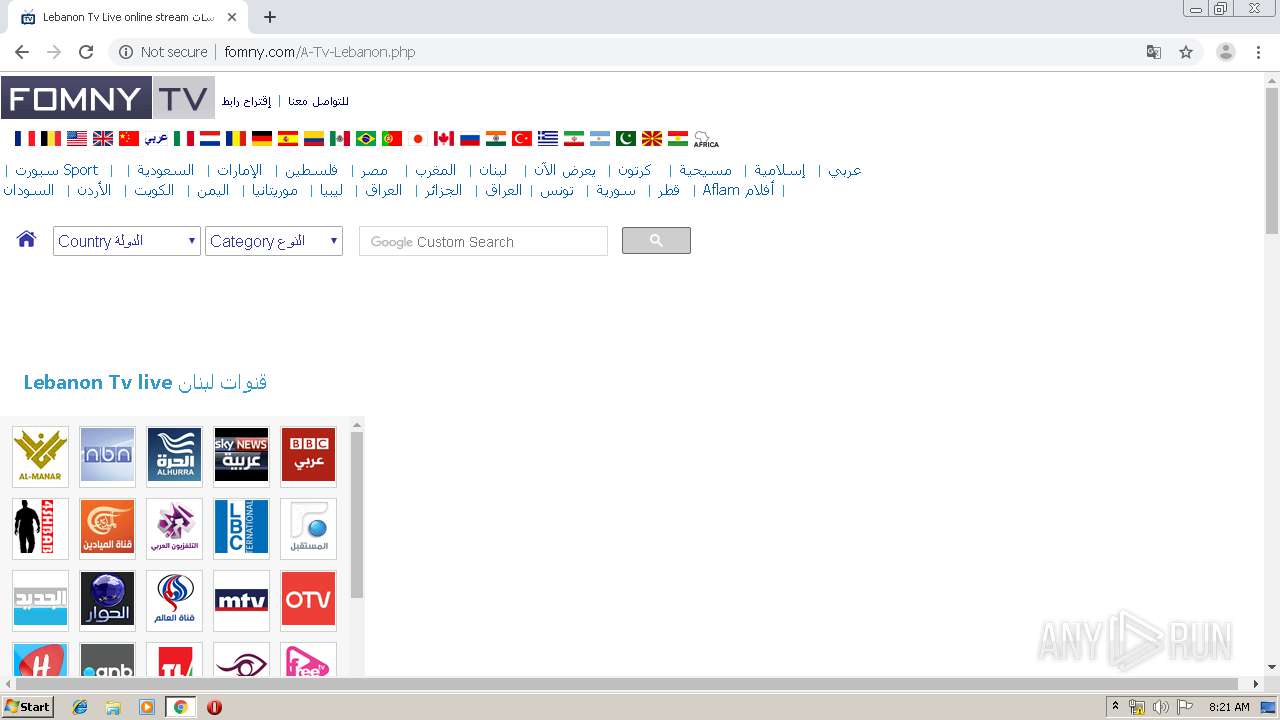Open the Sport سبورت link
This screenshot has height=720, width=1280.
click(x=57, y=170)
